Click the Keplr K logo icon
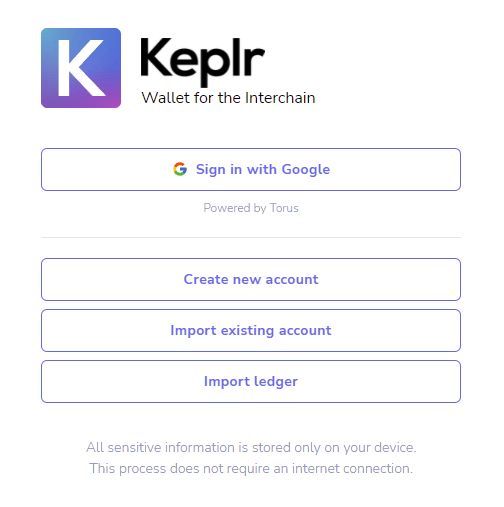This screenshot has height=507, width=504. click(81, 68)
